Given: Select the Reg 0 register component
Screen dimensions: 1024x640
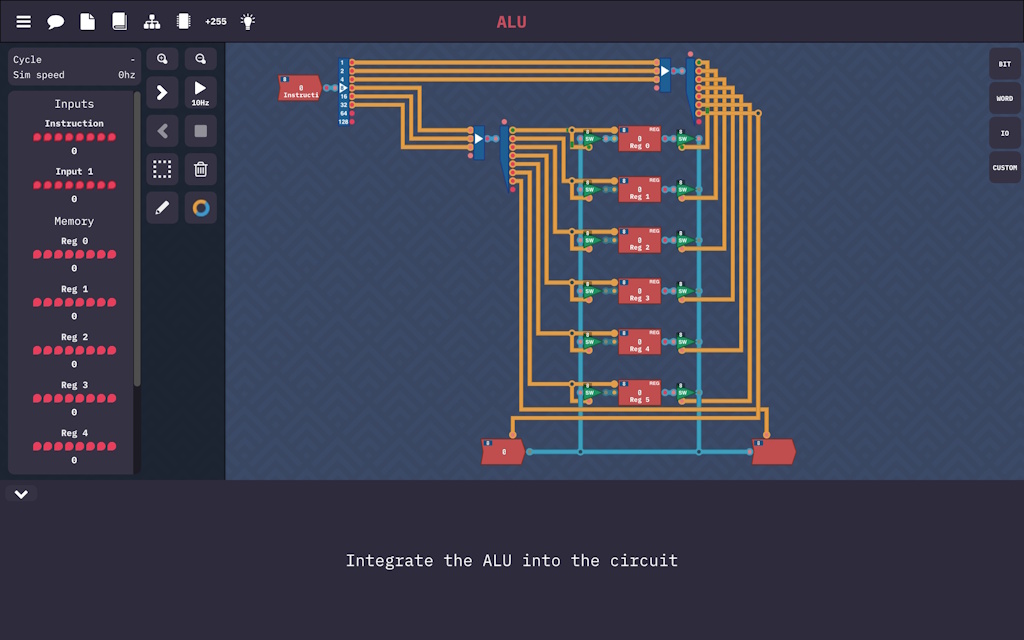Looking at the screenshot, I should point(639,139).
